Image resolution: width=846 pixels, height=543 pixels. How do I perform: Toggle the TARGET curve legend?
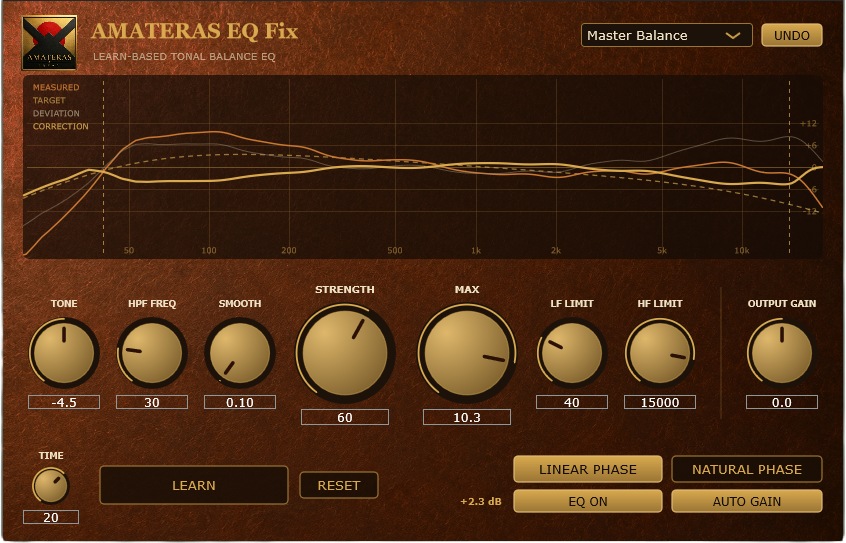pyautogui.click(x=49, y=100)
